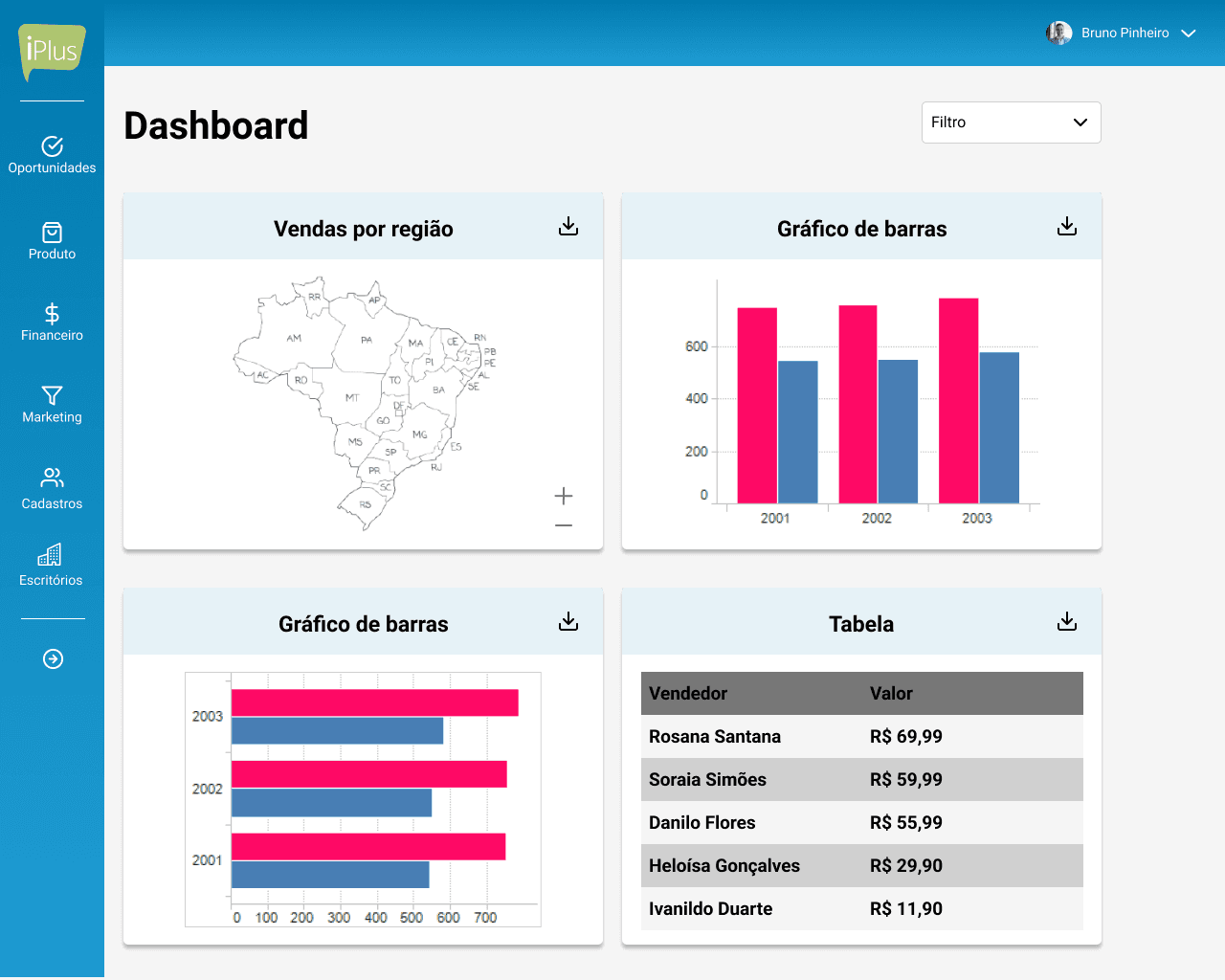Click the pink 2001 vertical bar
The image size is (1225, 980).
pyautogui.click(x=757, y=406)
